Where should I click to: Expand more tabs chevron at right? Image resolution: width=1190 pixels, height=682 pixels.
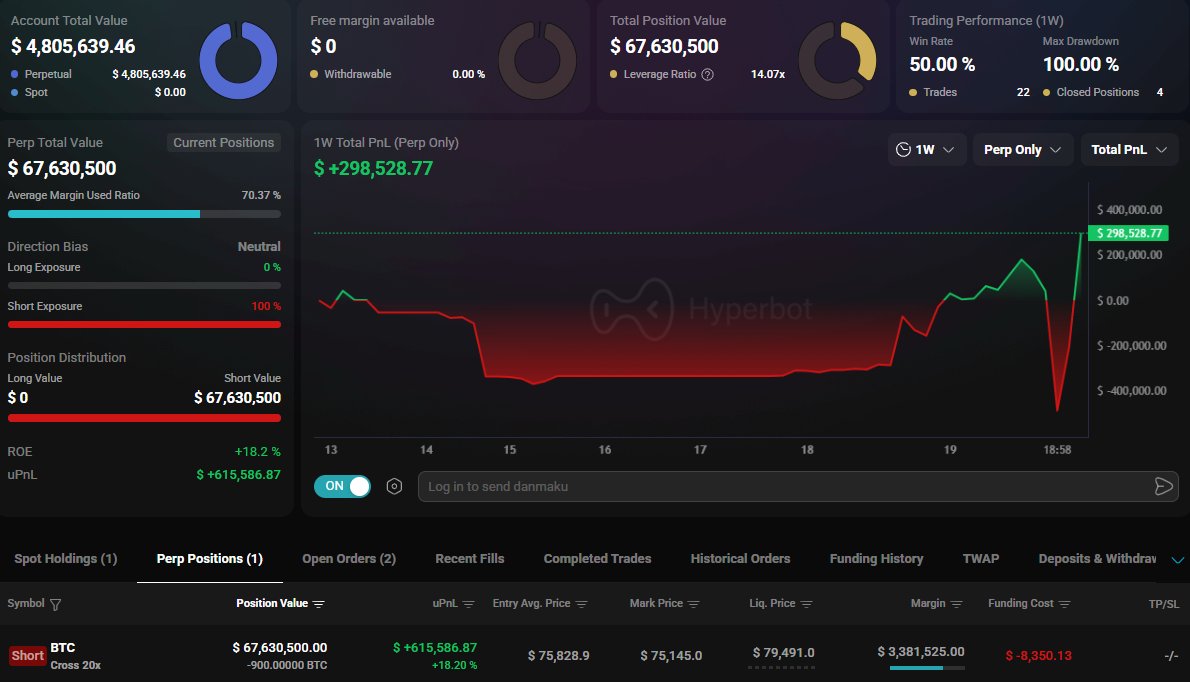click(1177, 559)
